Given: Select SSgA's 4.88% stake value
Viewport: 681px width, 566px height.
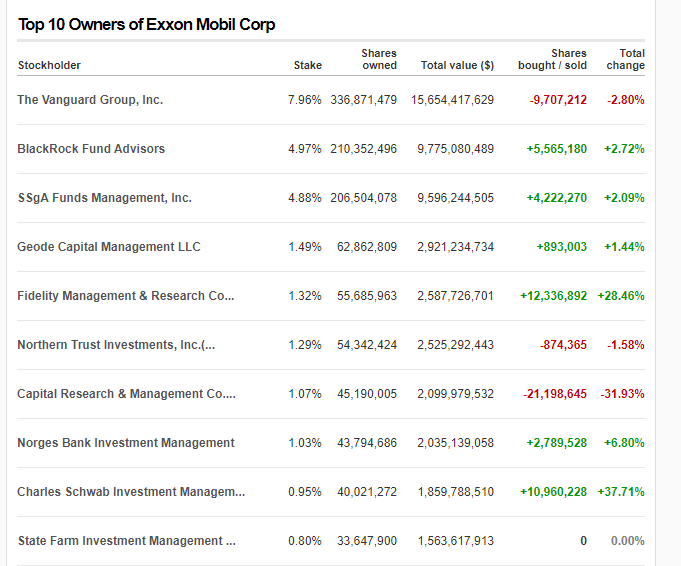Looking at the screenshot, I should 305,198.
